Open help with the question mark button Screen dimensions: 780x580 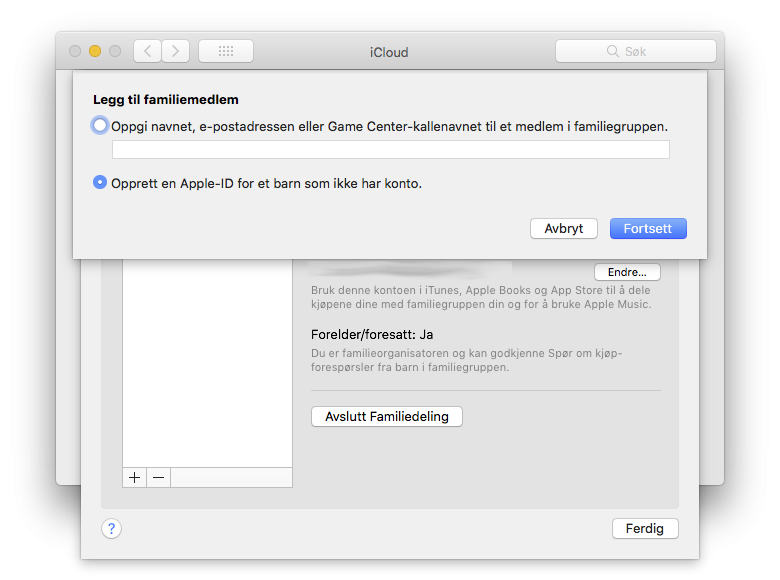[x=111, y=528]
